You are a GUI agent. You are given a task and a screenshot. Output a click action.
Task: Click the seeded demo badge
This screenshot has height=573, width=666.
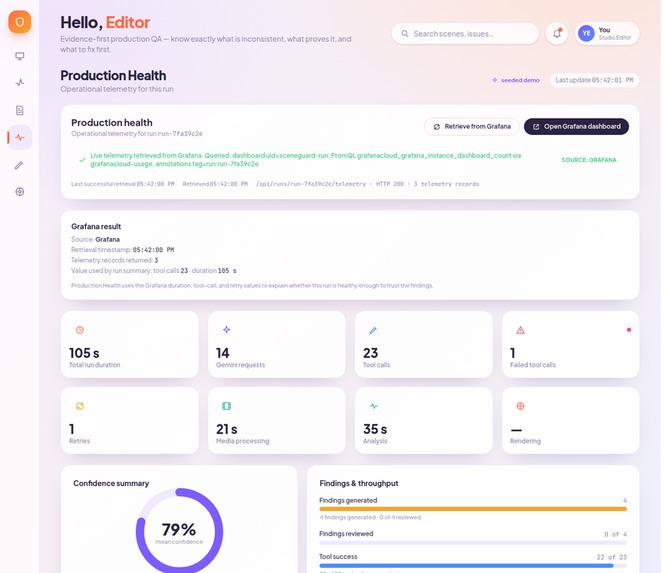point(516,80)
